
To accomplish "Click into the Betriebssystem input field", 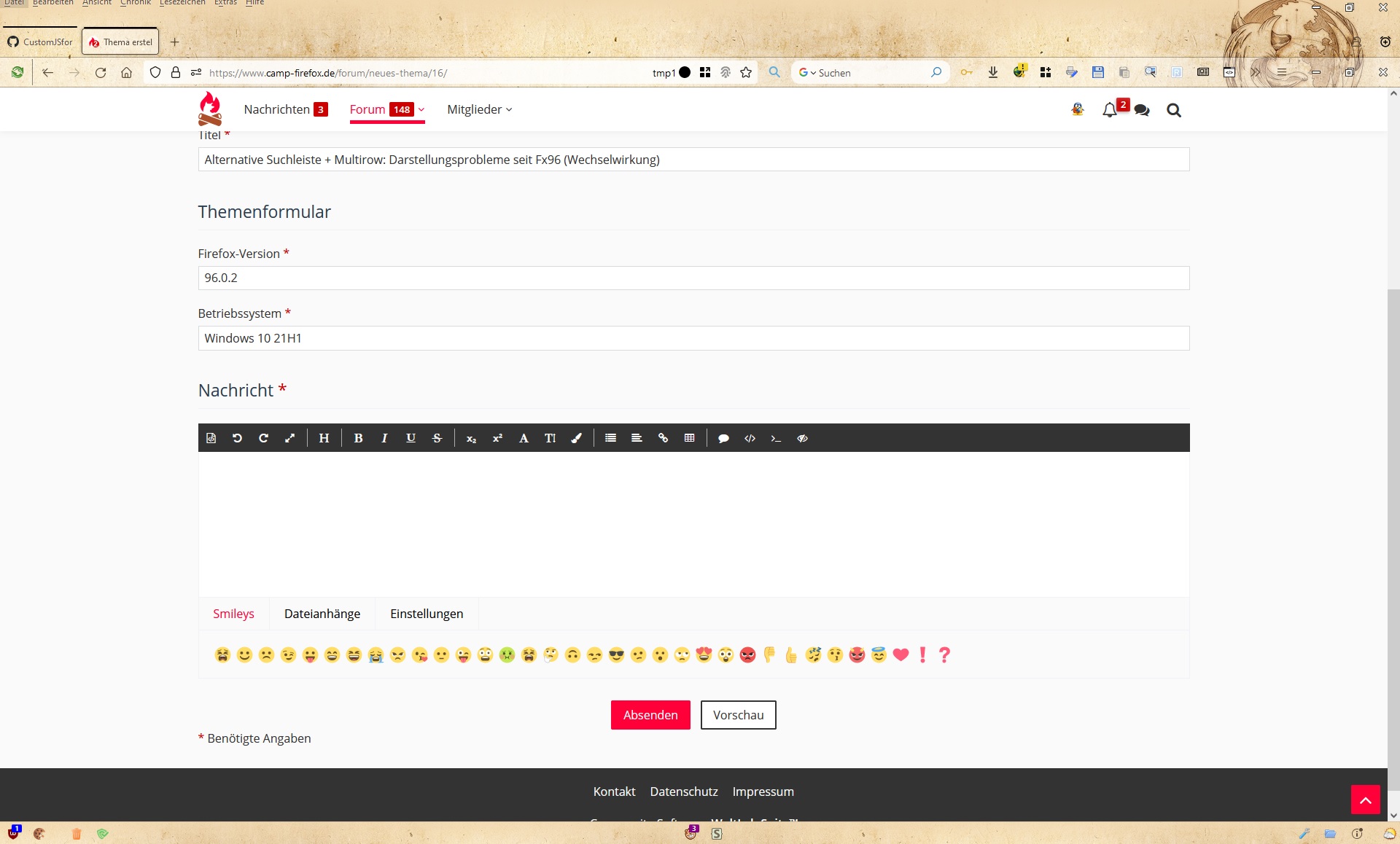I will (693, 338).
